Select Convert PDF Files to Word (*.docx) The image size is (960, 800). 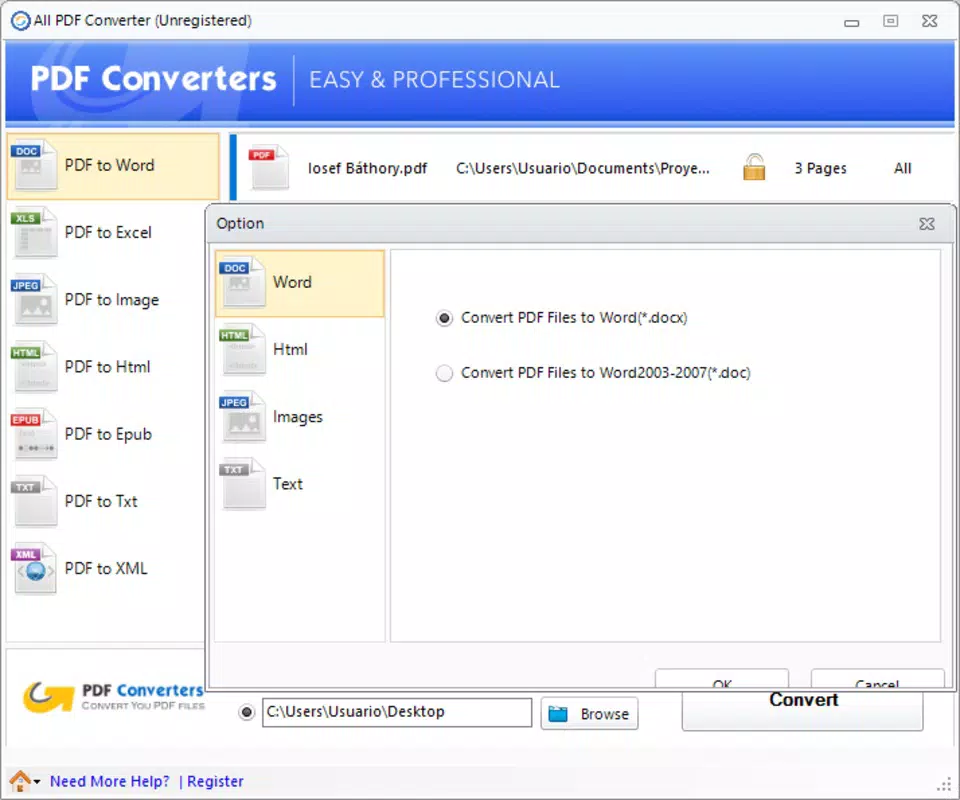pyautogui.click(x=444, y=318)
